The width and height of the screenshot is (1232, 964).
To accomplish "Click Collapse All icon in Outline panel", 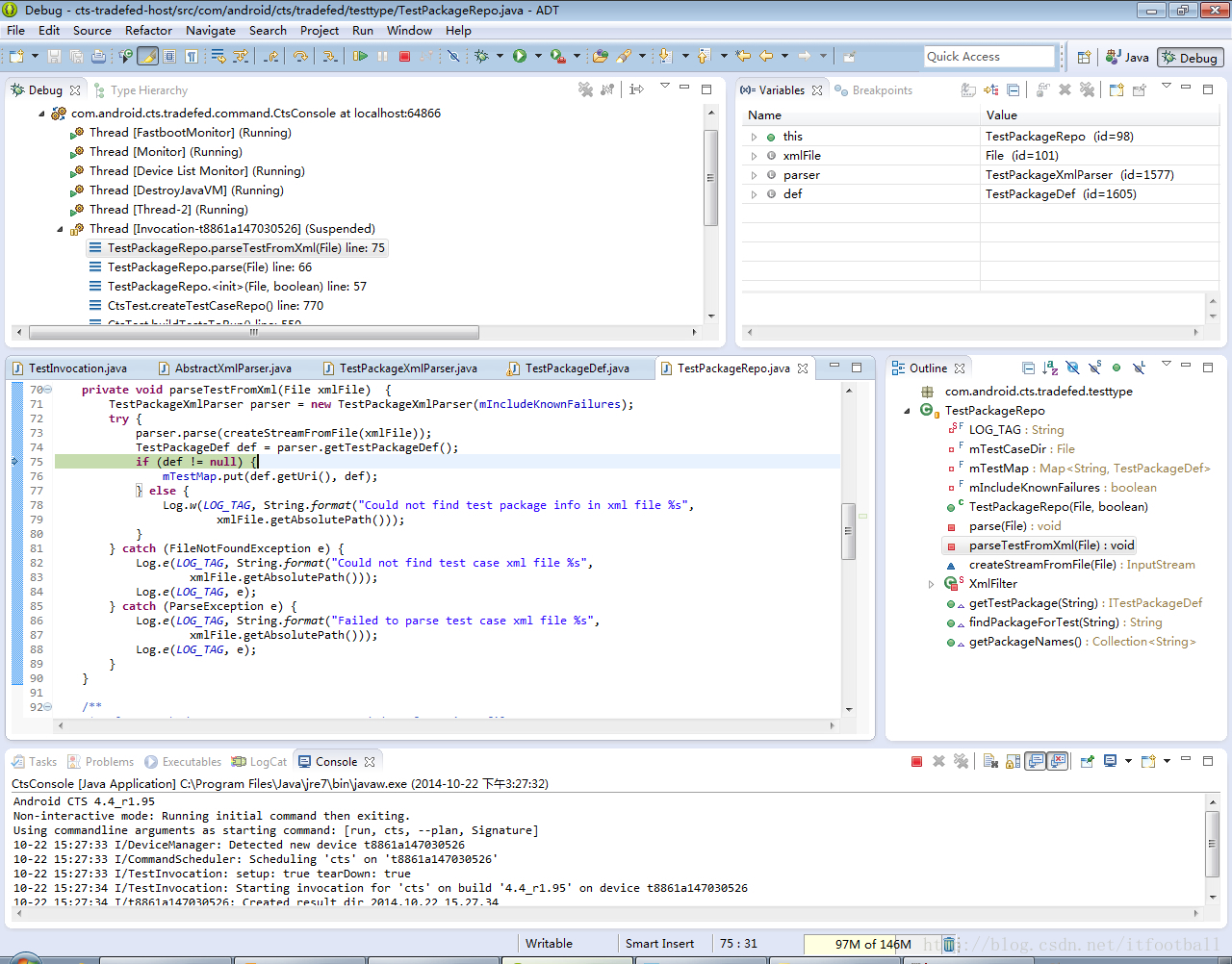I will click(1028, 368).
